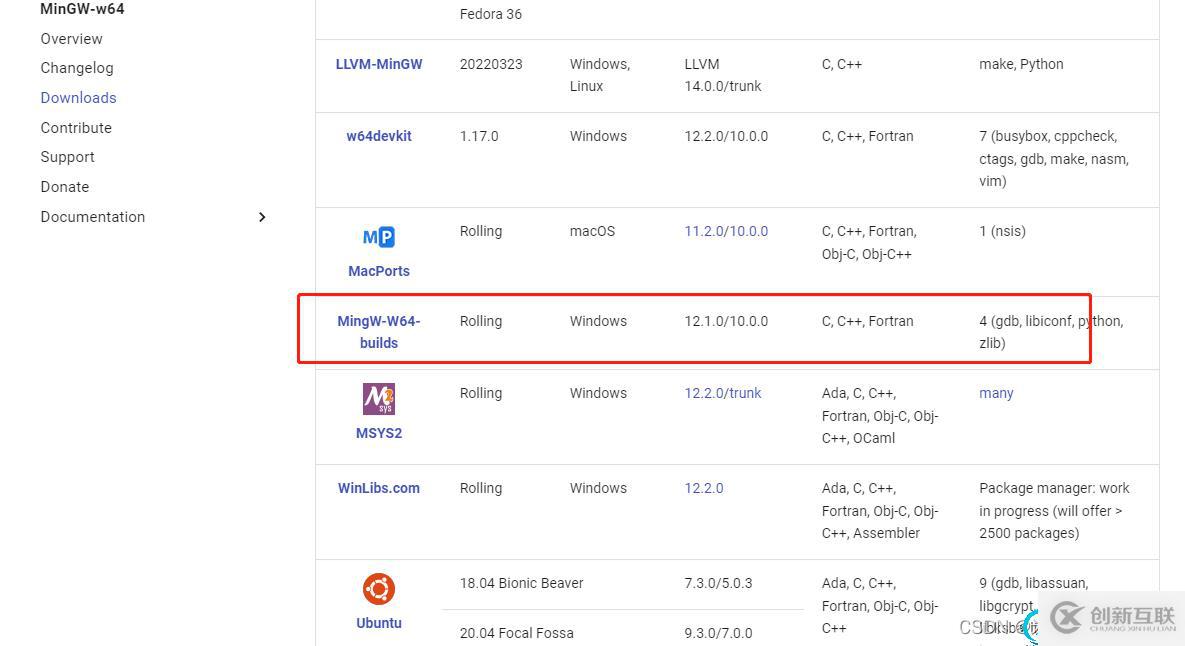
Task: Open the LLVM-MinGW link
Action: [x=379, y=64]
